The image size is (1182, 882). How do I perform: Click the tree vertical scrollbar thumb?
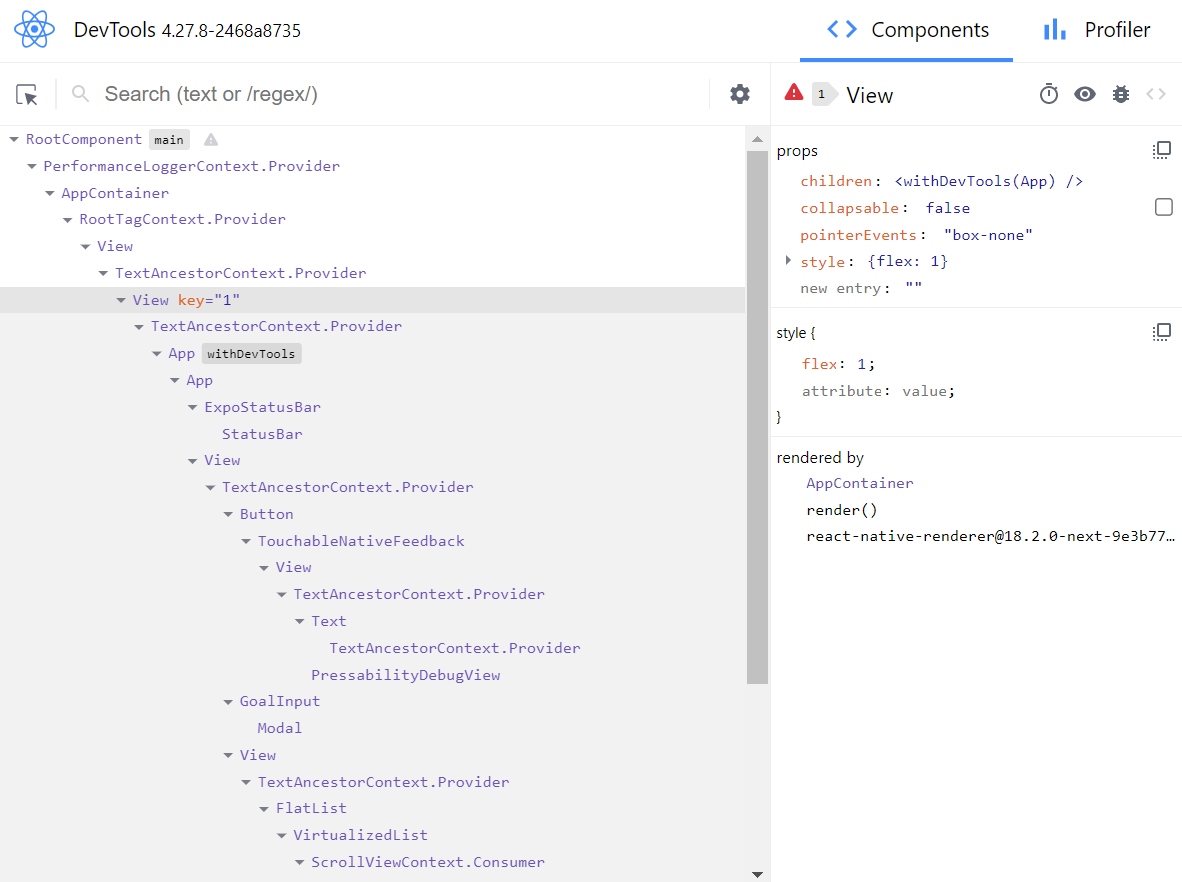point(758,417)
